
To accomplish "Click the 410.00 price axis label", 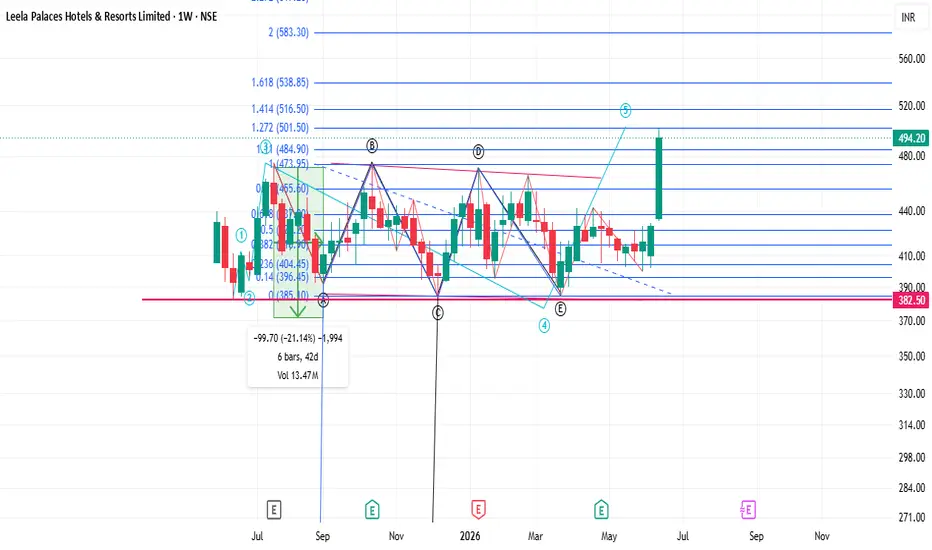I will click(911, 256).
